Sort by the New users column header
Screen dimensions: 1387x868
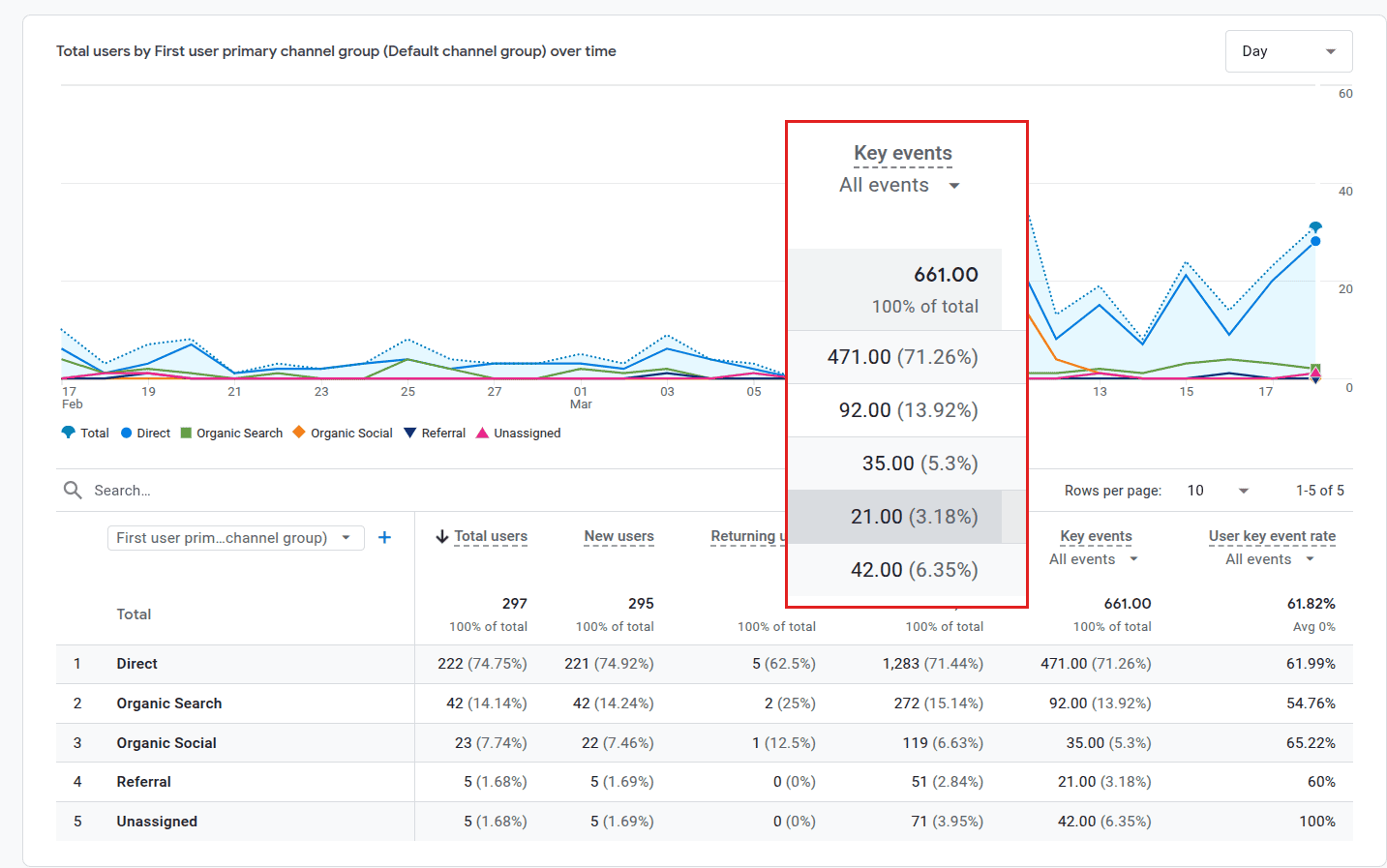618,536
